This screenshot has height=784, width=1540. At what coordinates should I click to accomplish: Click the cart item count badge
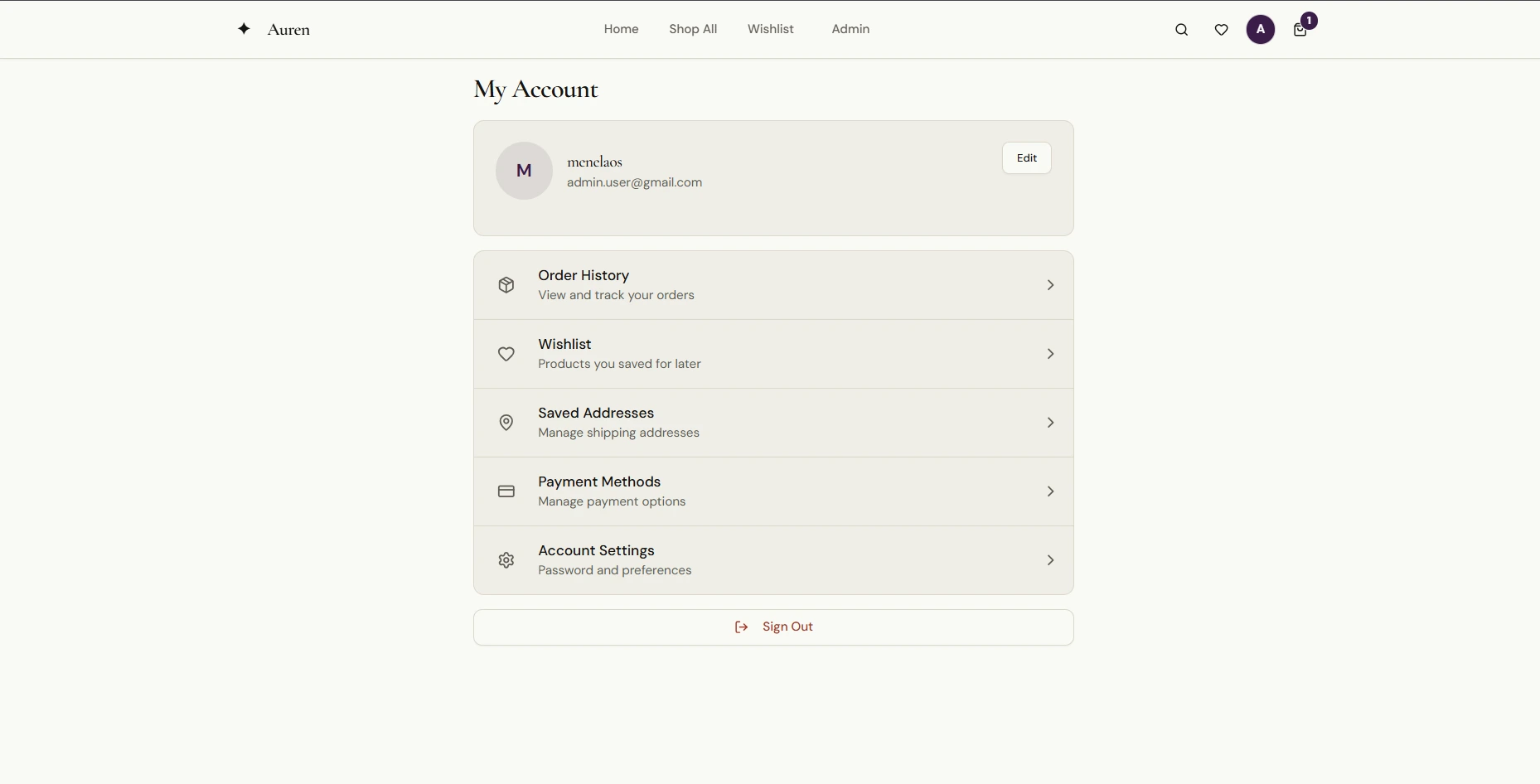(1307, 20)
